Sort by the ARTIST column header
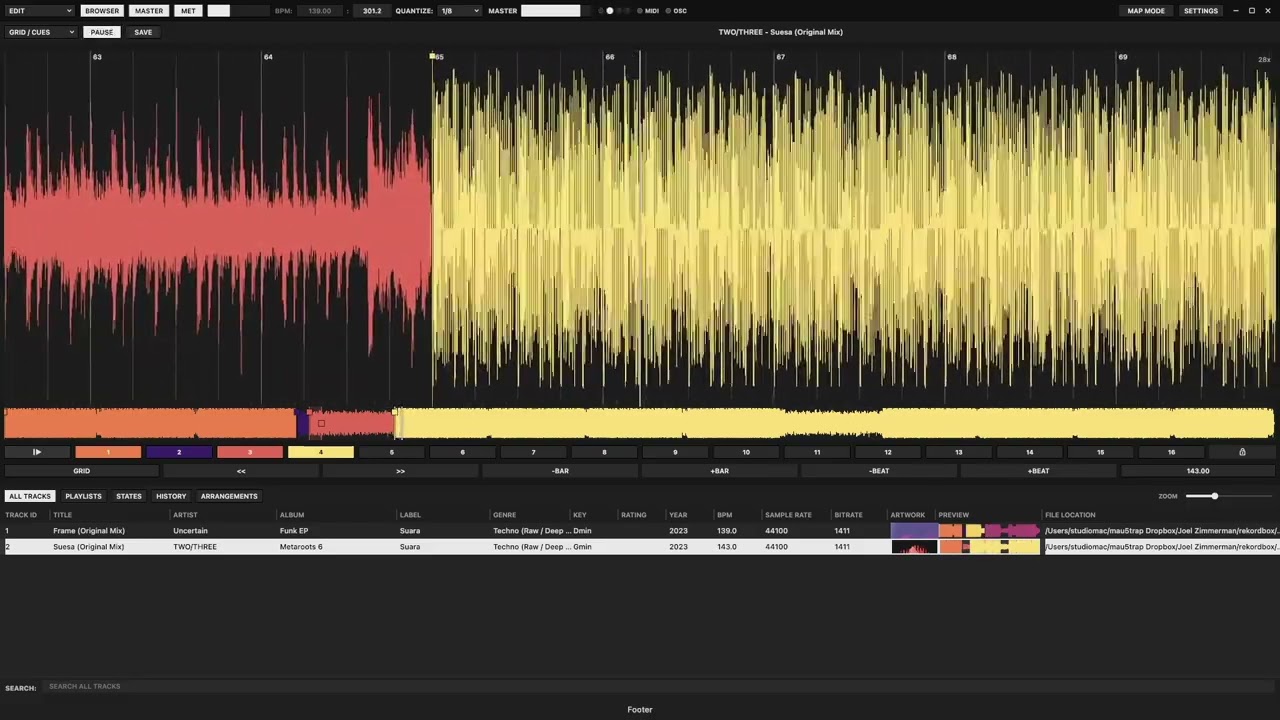 tap(185, 515)
